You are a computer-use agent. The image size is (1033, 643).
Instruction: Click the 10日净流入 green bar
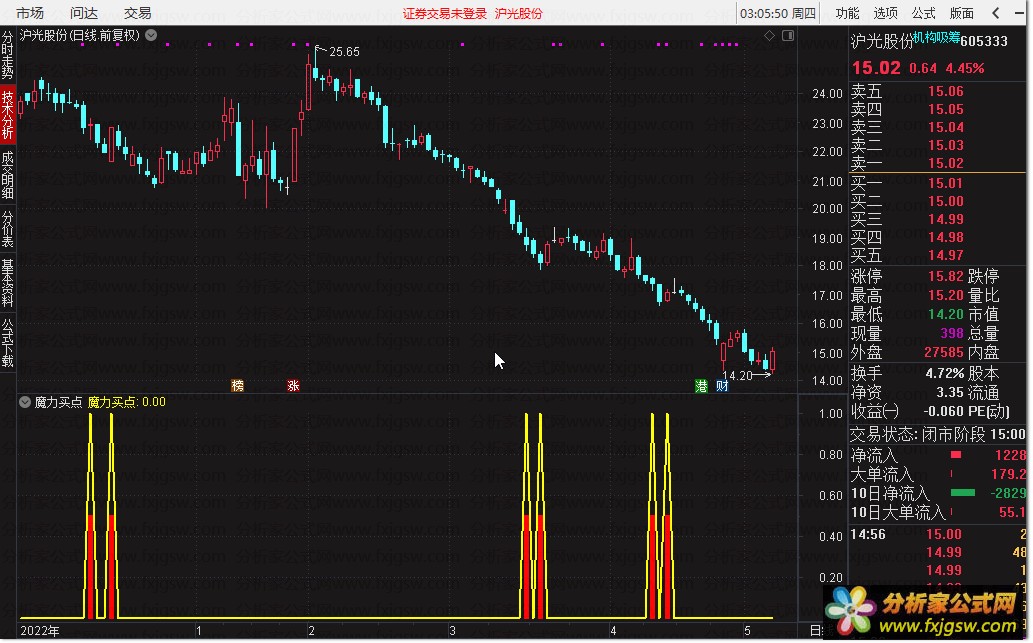tap(963, 493)
